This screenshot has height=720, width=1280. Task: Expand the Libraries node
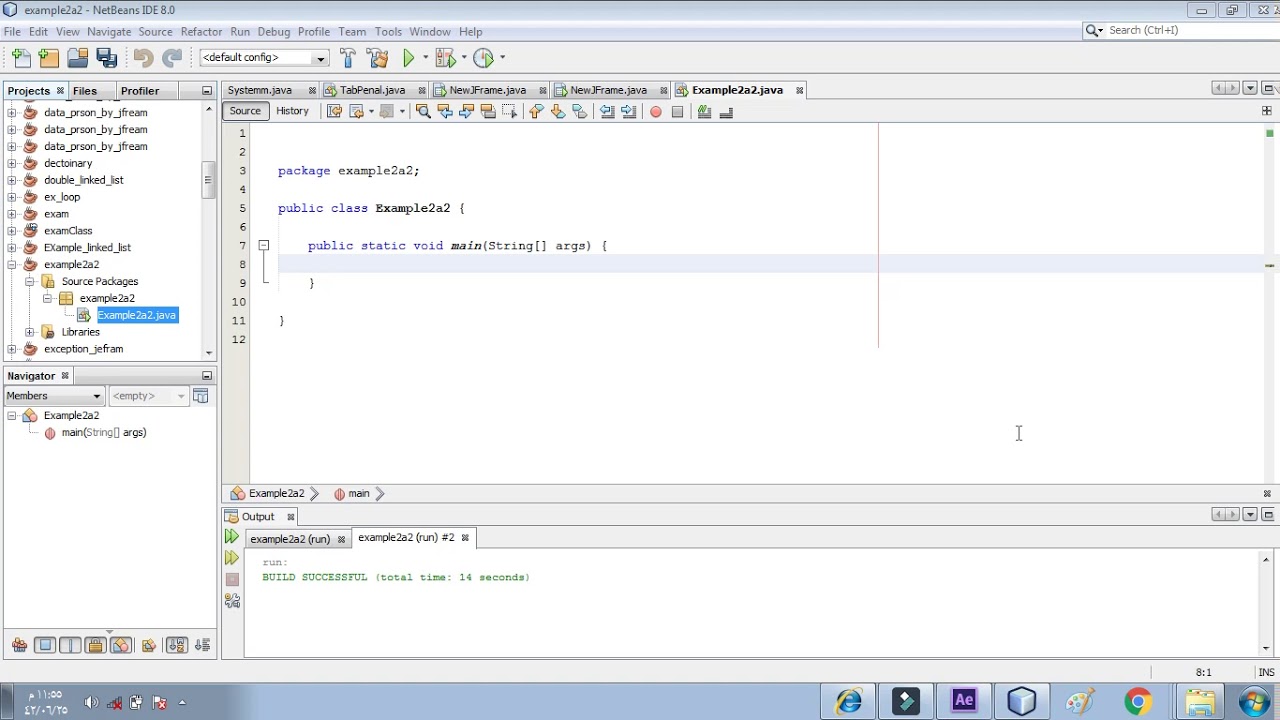pos(29,332)
